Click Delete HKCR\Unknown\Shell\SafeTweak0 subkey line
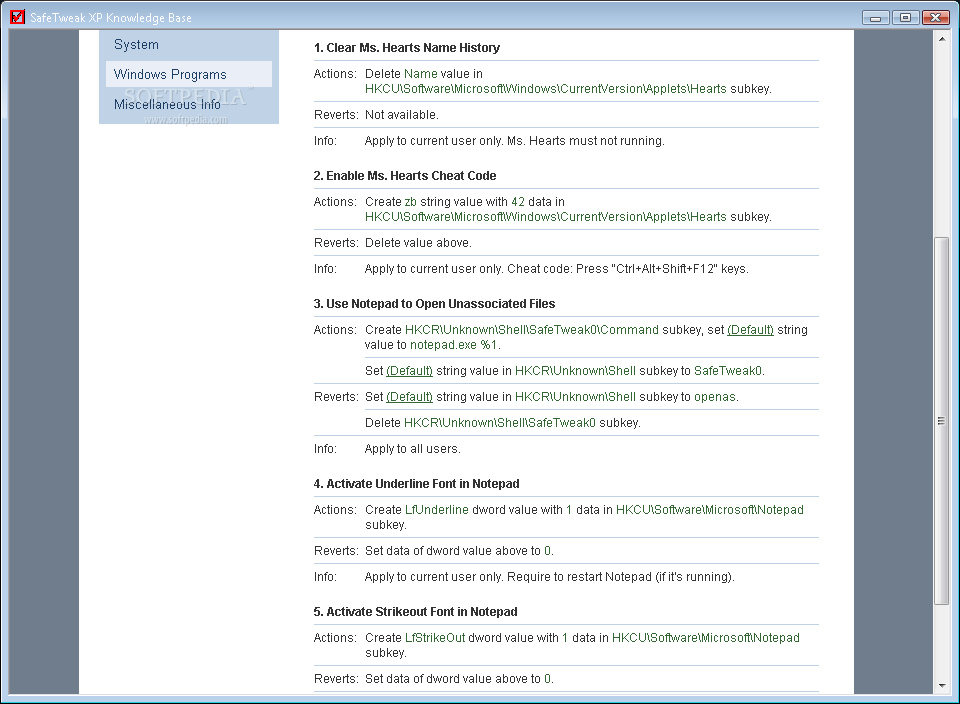This screenshot has height=704, width=960. click(503, 422)
